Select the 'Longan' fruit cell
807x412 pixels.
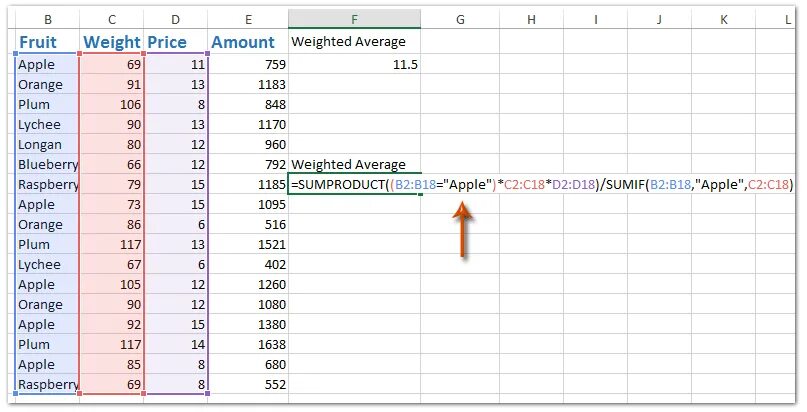tap(47, 145)
